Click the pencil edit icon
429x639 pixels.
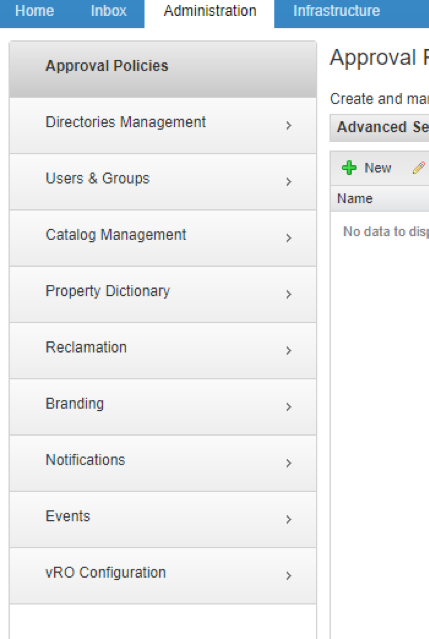[419, 167]
